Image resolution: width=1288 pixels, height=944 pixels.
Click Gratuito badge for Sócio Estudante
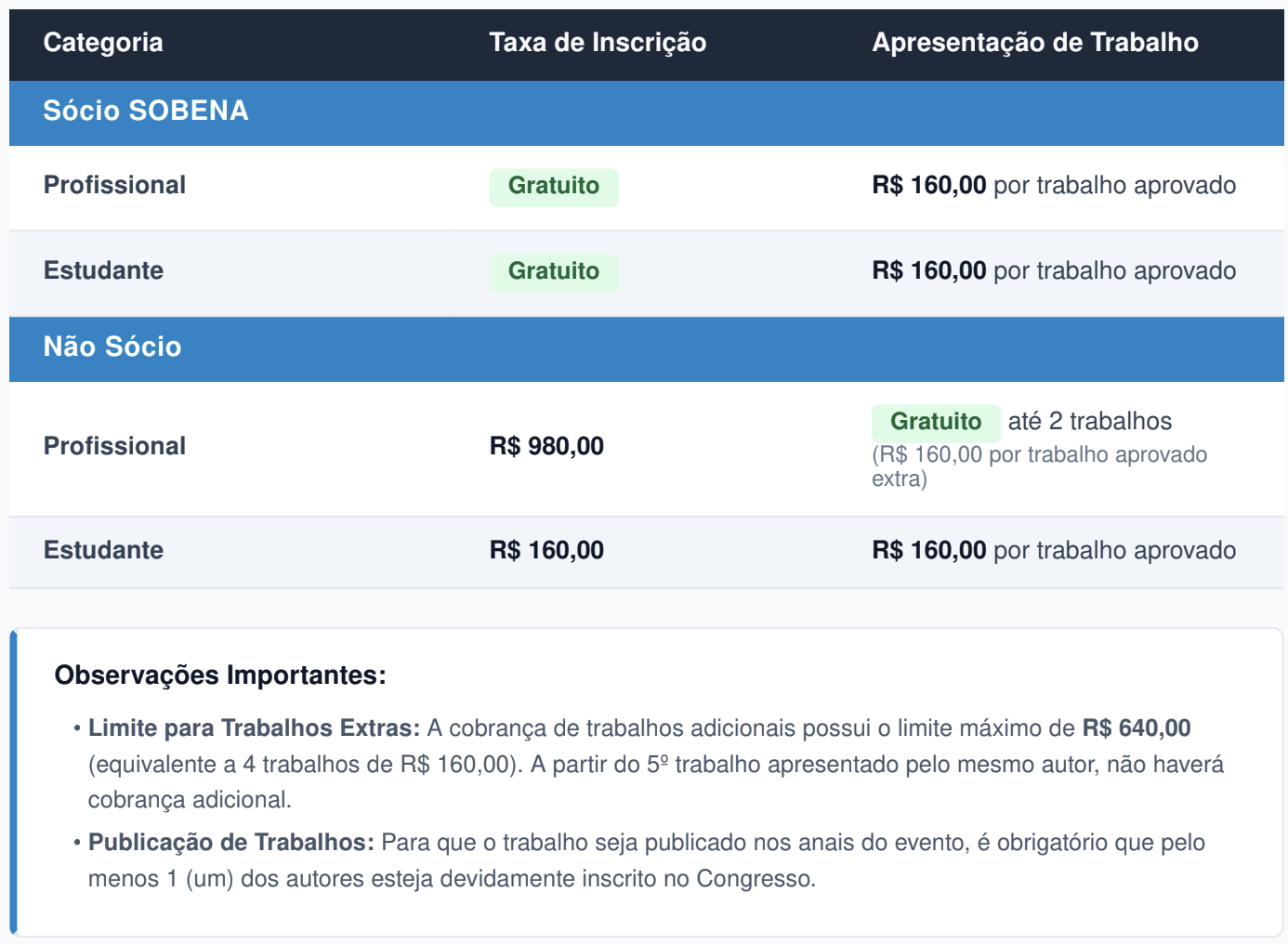(554, 272)
